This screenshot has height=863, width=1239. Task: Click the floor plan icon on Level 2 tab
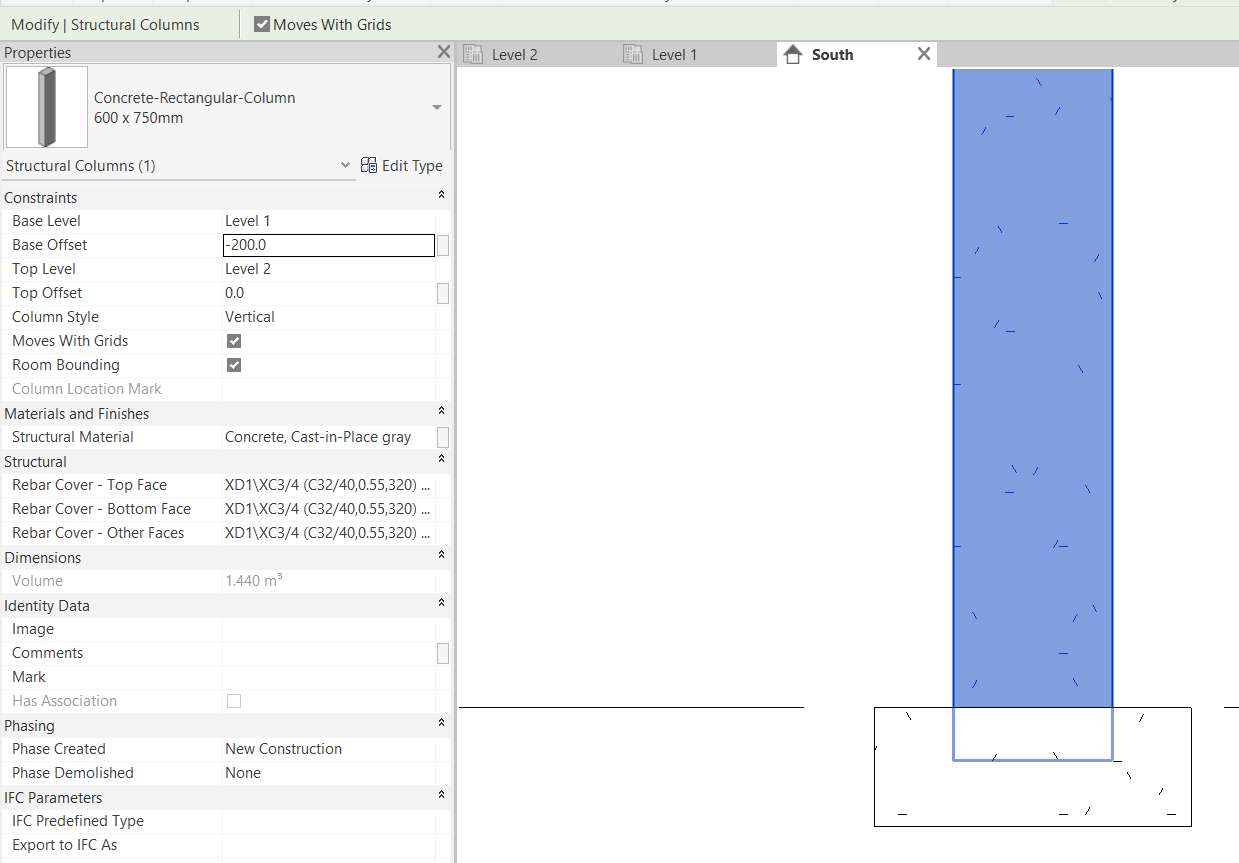tap(473, 54)
